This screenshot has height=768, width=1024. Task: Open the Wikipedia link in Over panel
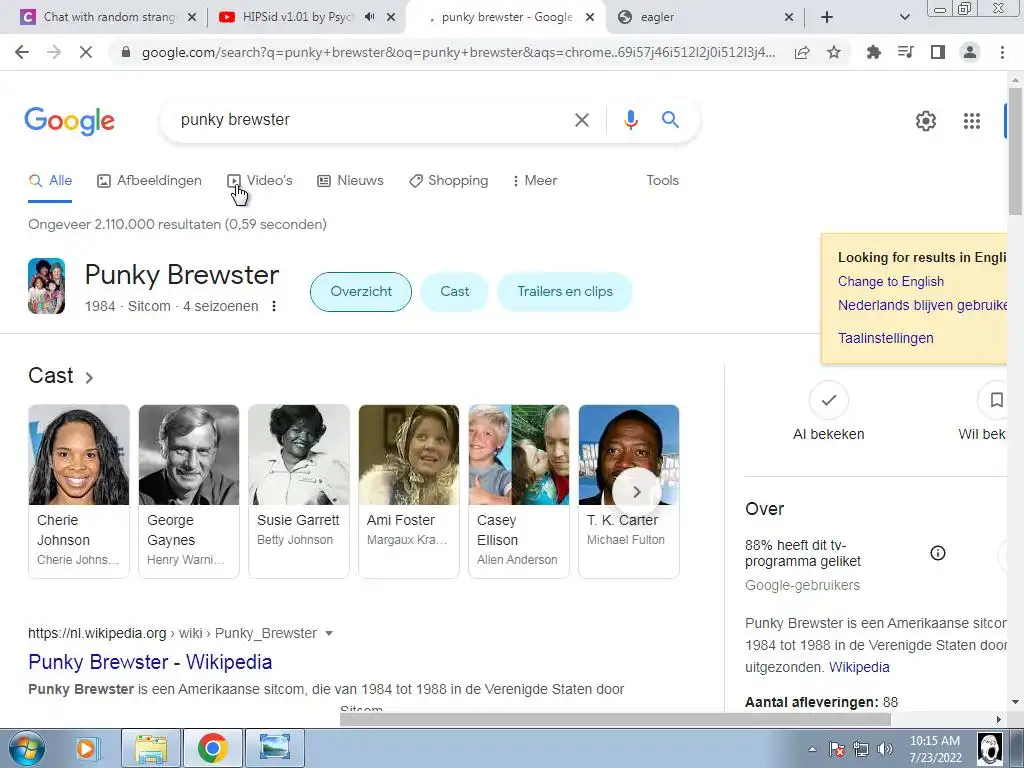click(859, 667)
